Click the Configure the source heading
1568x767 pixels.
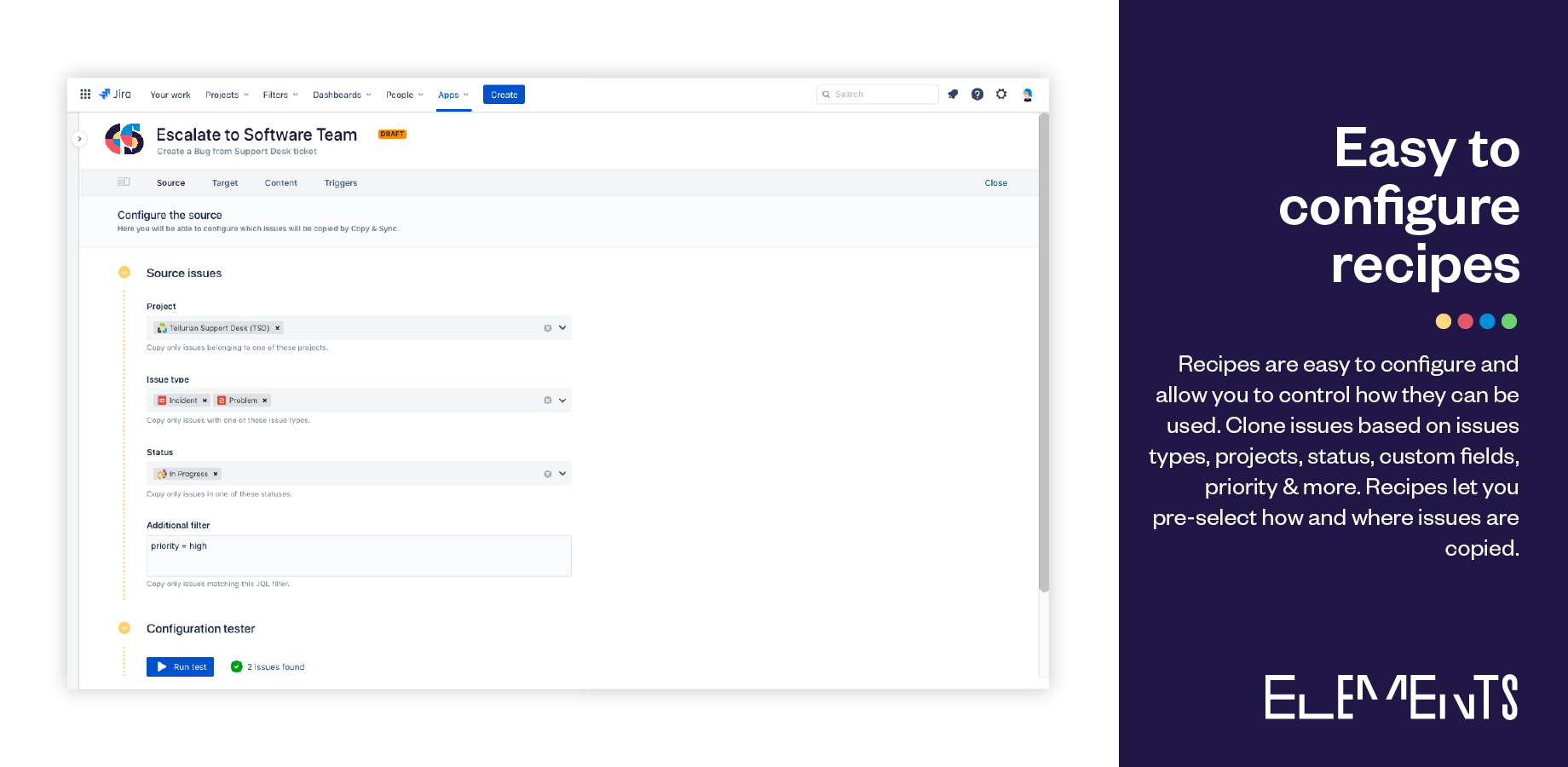click(x=170, y=215)
